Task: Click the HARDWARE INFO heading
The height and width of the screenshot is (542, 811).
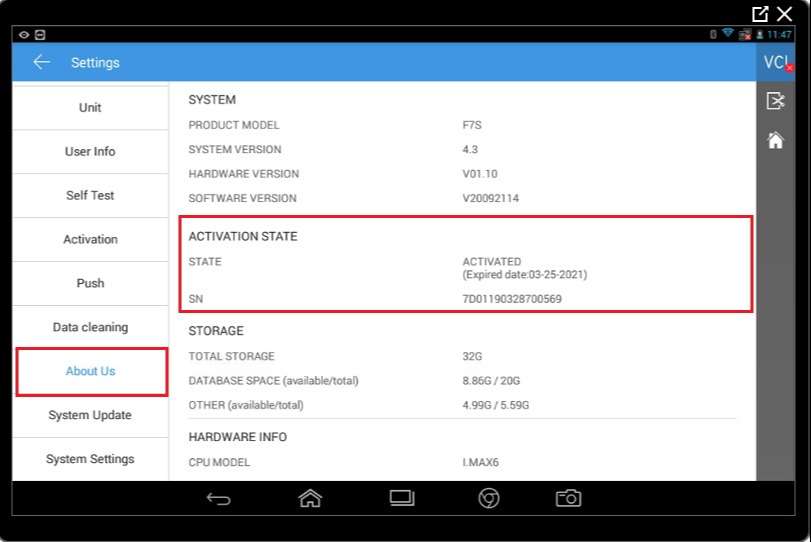Action: [x=237, y=437]
